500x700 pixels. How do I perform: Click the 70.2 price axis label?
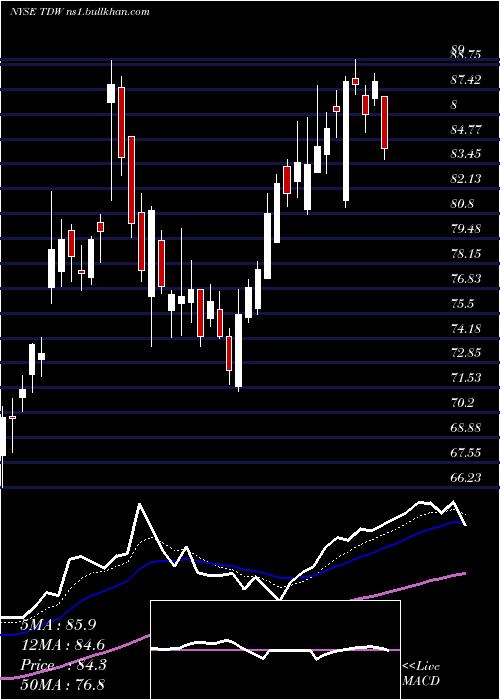tap(463, 403)
